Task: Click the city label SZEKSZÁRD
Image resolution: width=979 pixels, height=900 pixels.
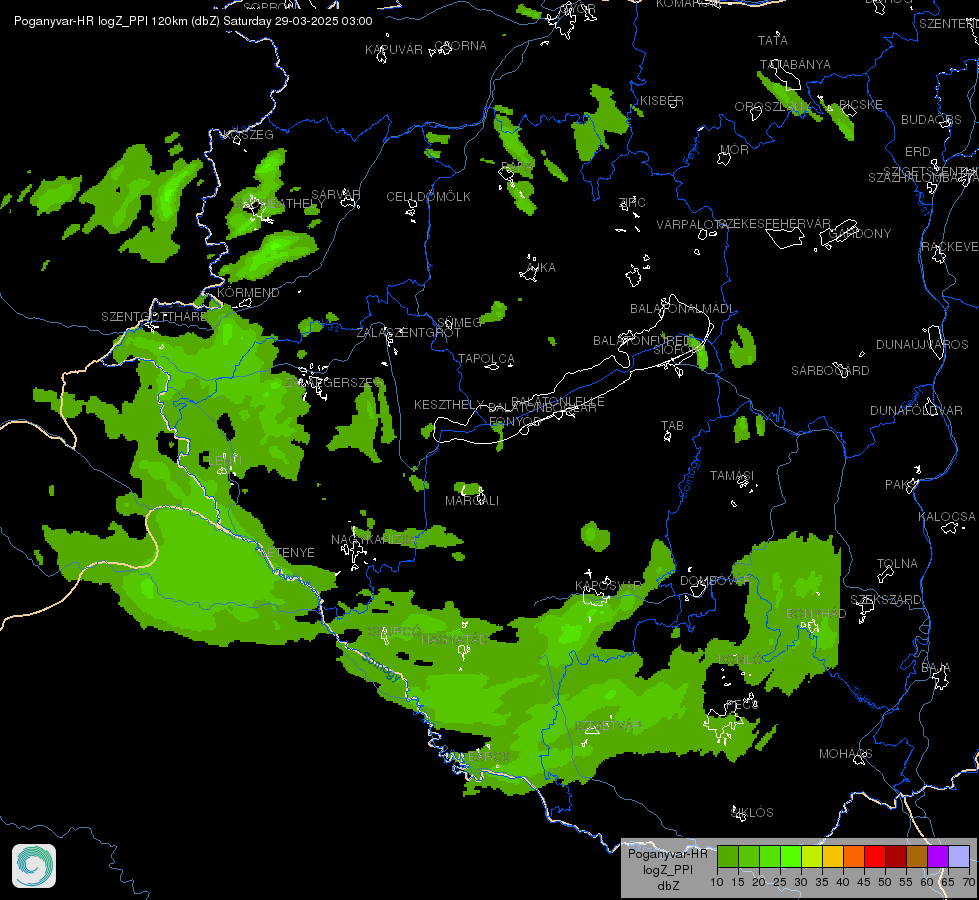Action: pos(886,600)
